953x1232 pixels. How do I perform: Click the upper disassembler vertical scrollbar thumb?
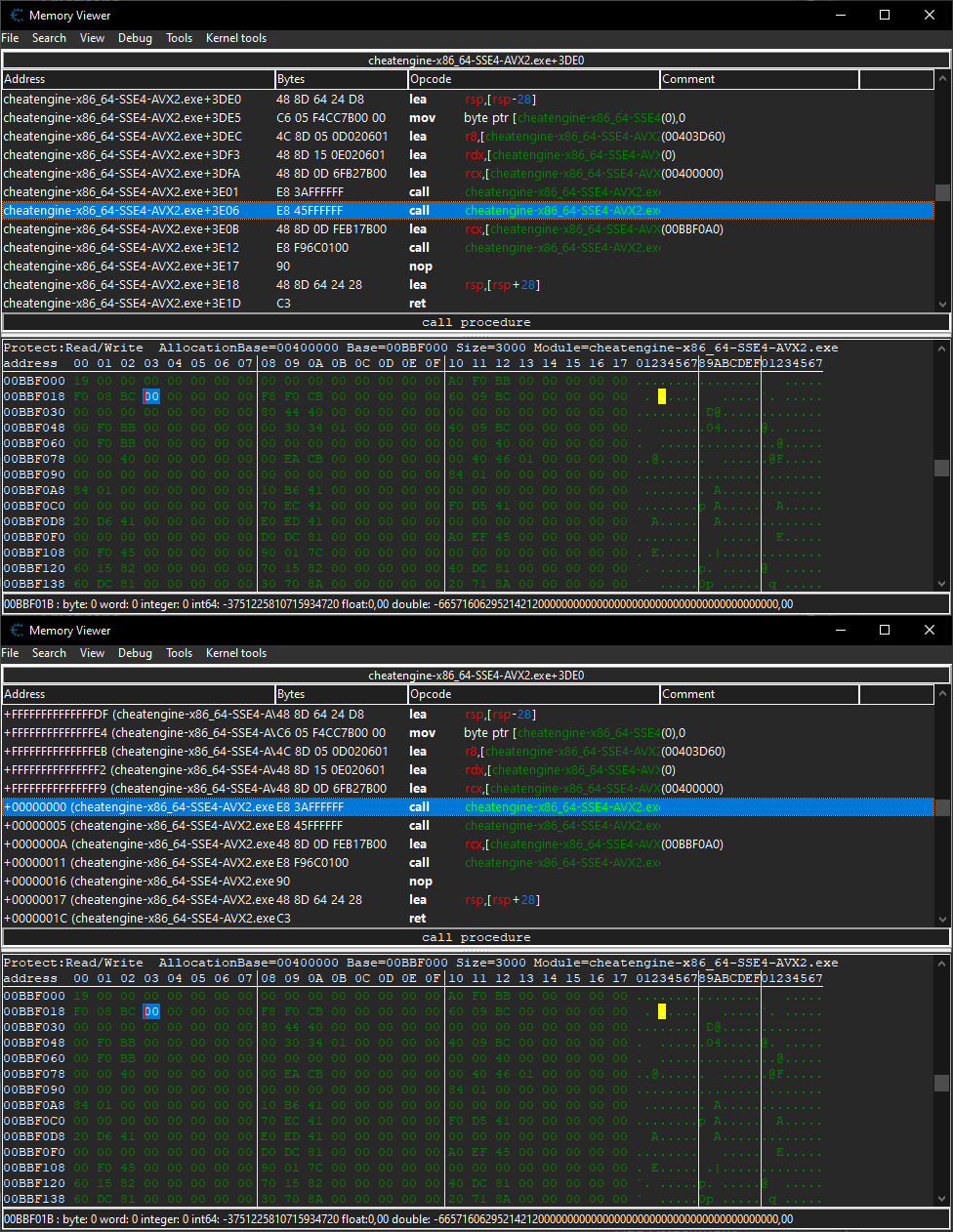coord(941,192)
